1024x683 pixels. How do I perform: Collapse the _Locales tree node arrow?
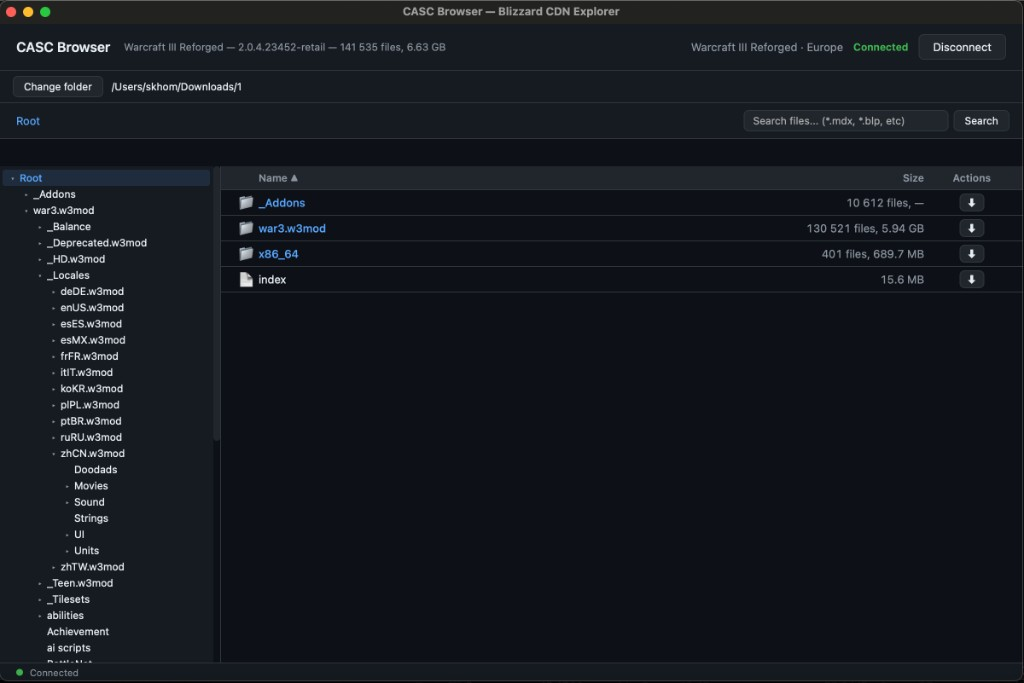point(40,276)
